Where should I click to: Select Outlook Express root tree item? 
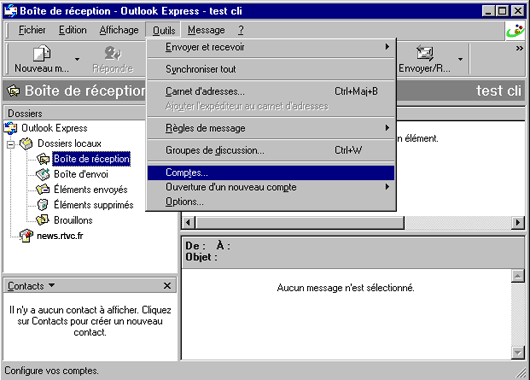[54, 128]
